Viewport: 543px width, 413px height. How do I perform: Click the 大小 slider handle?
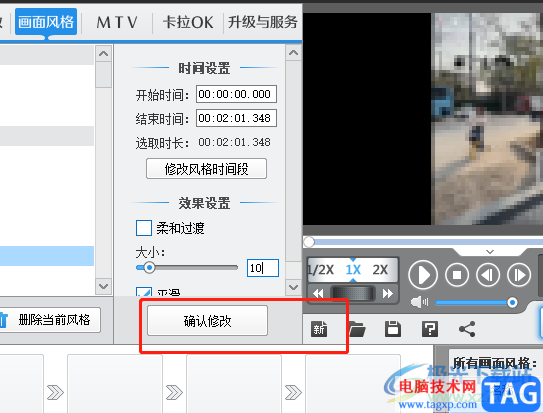click(149, 267)
